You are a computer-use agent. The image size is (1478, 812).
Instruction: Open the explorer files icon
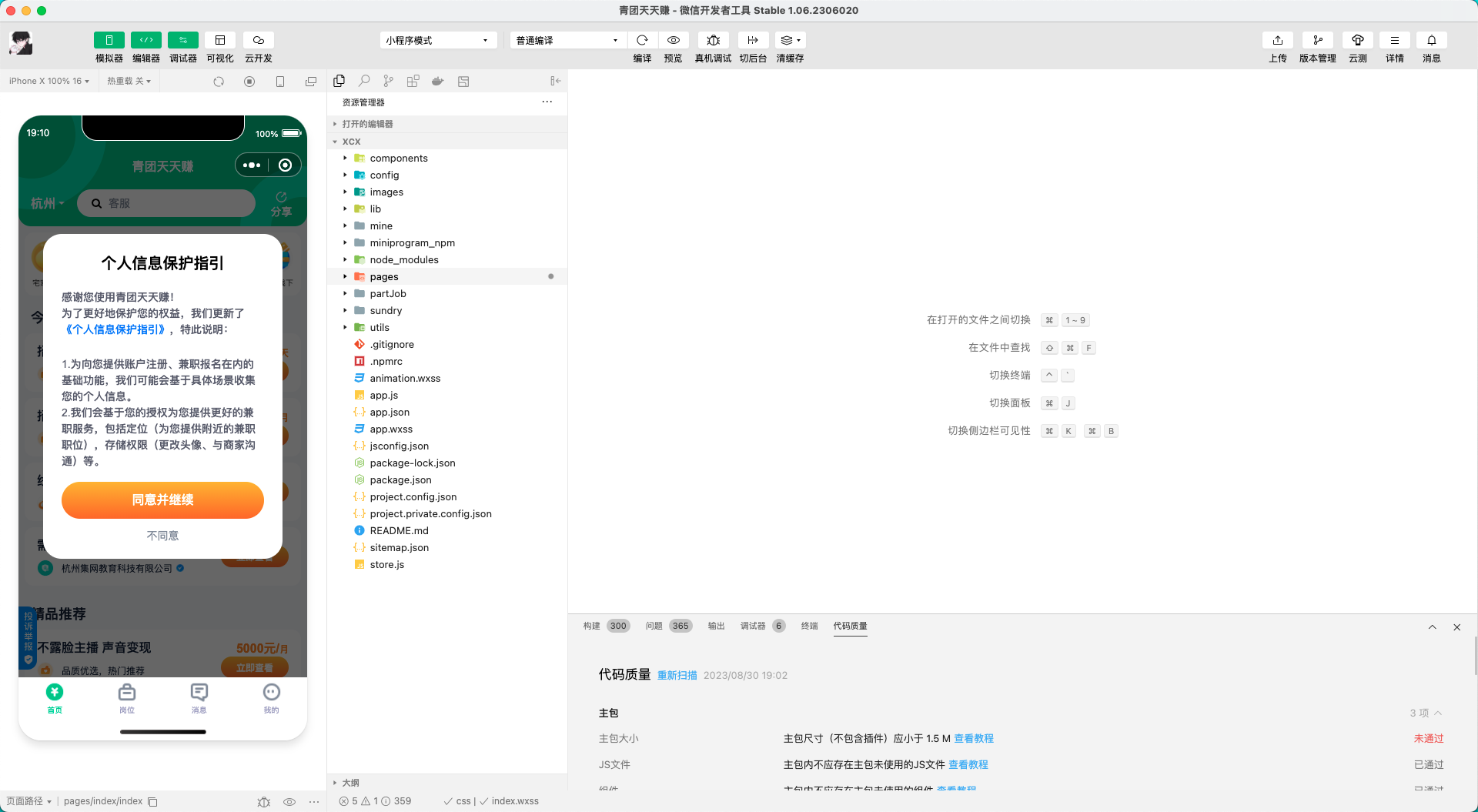click(x=339, y=81)
